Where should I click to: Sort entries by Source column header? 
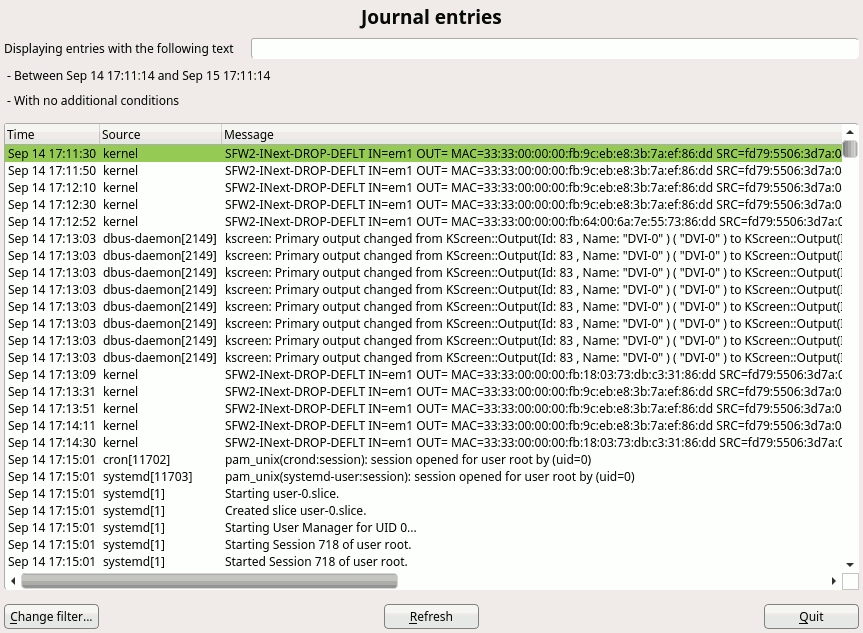159,134
